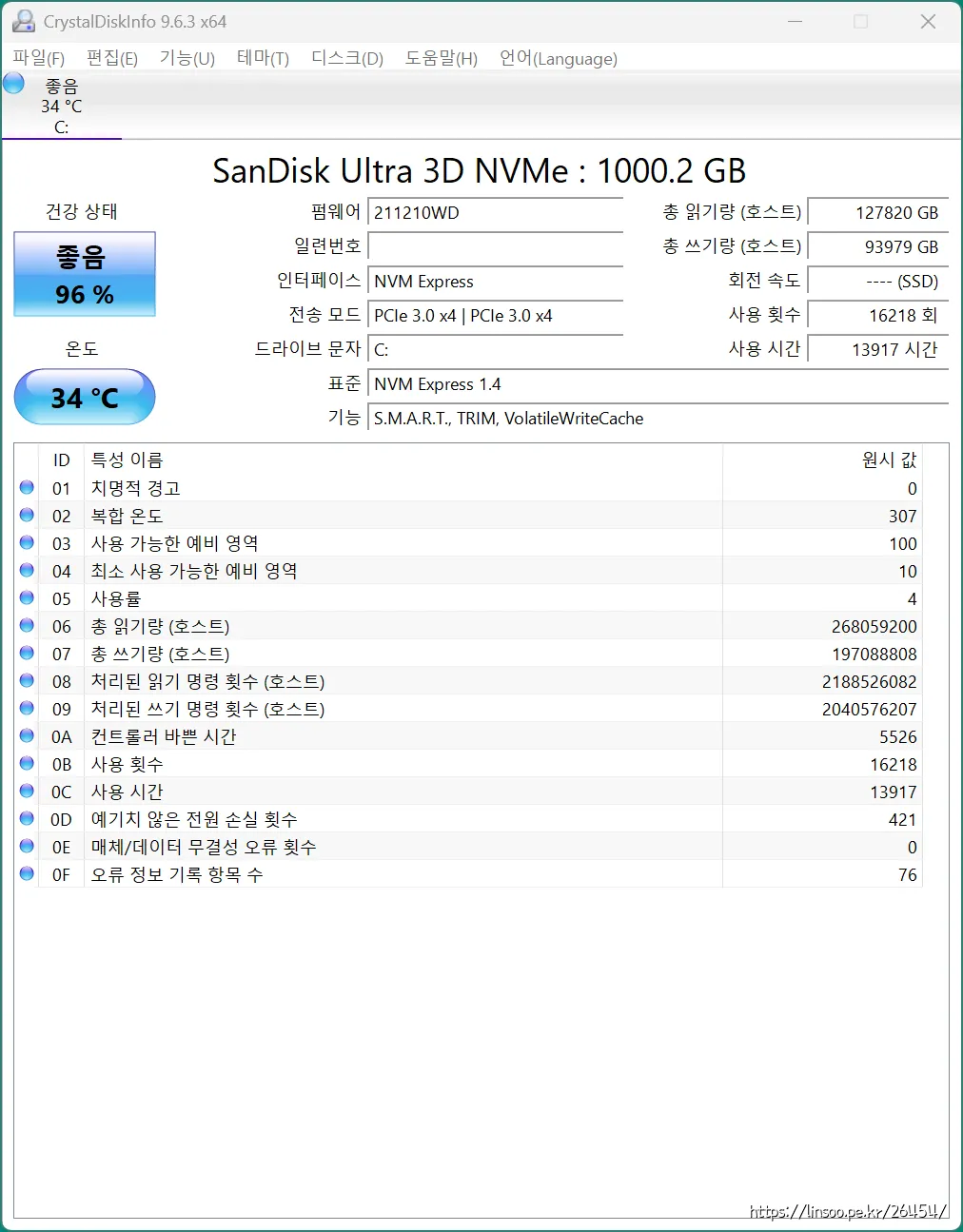
Task: Open the 파일(F) menu
Action: (38, 58)
